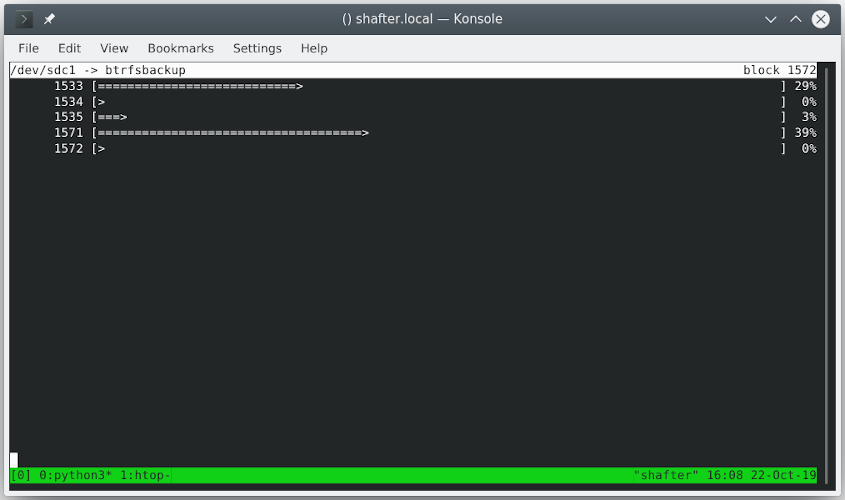The image size is (845, 500).
Task: Select tmux window 1:htop-
Action: [x=145, y=475]
